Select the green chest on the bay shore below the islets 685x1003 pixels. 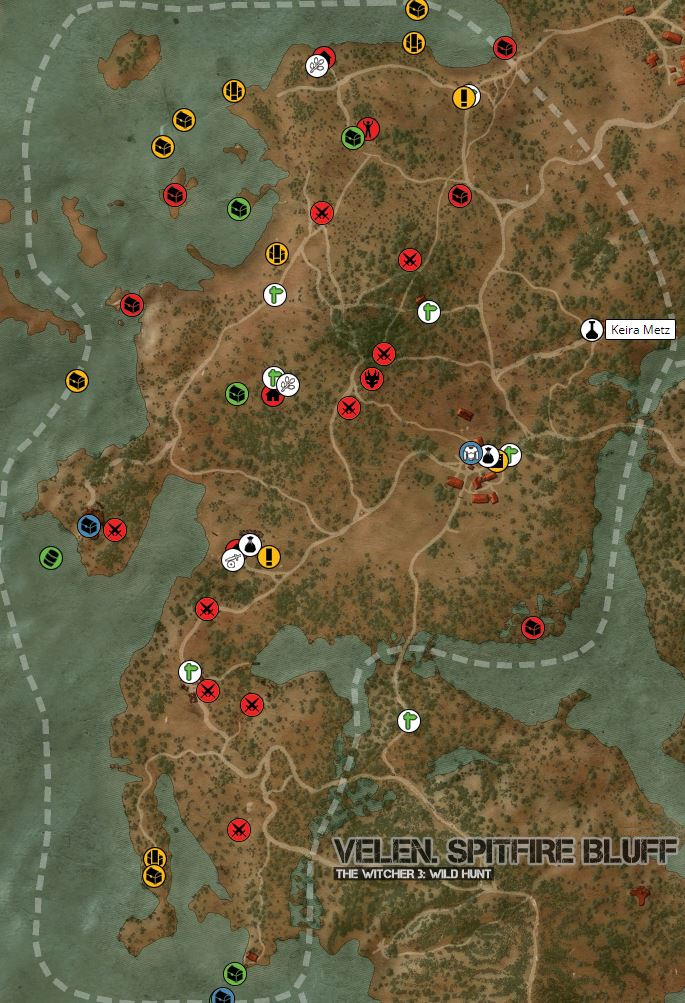click(x=239, y=209)
